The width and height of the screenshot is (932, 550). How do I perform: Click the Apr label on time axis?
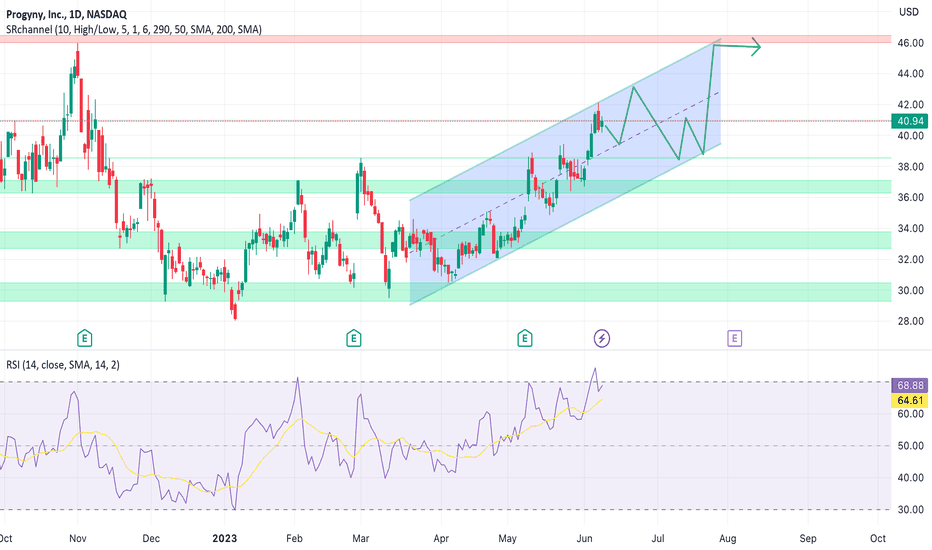coord(441,538)
